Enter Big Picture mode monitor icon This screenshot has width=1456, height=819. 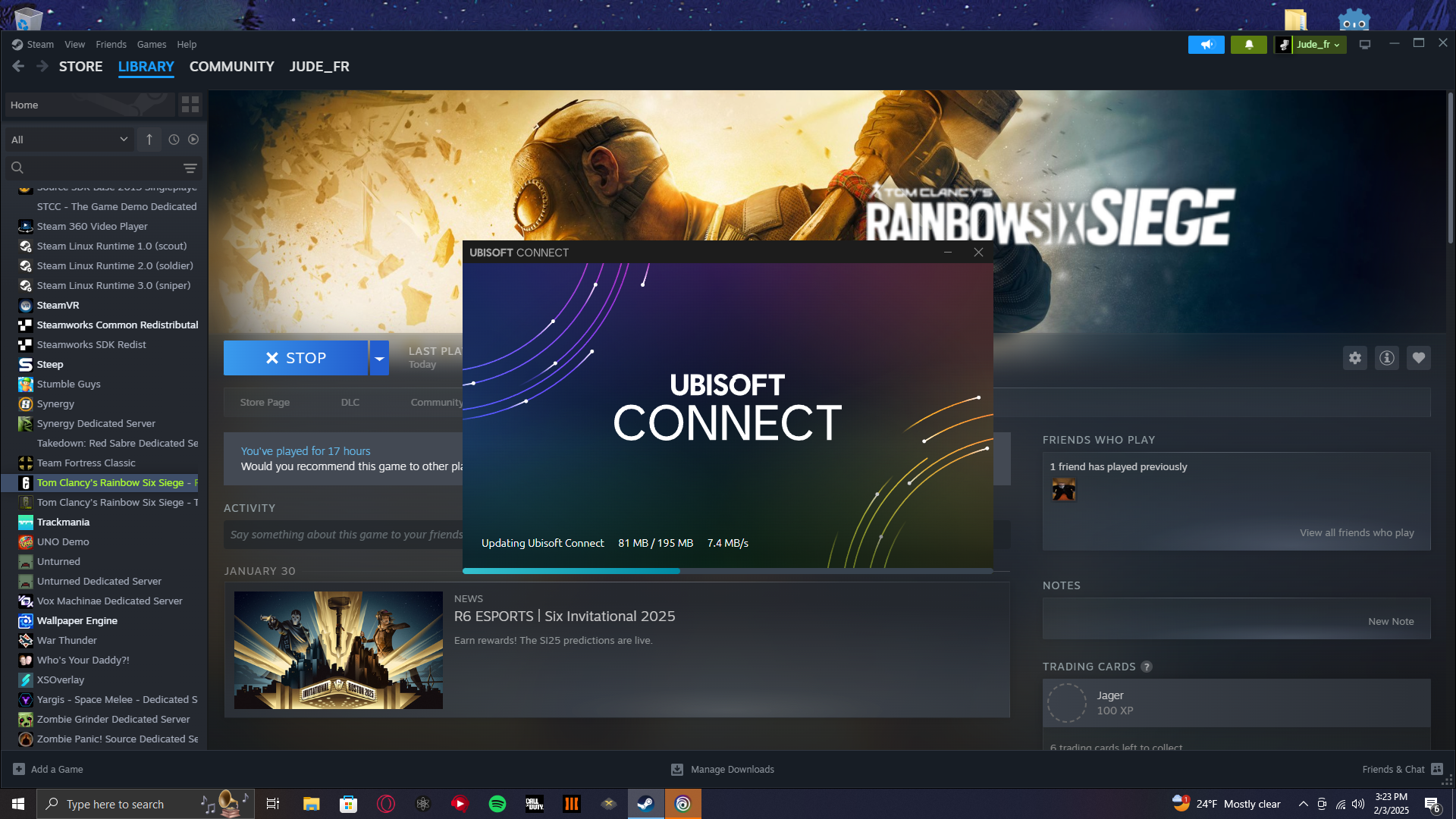pos(1365,45)
